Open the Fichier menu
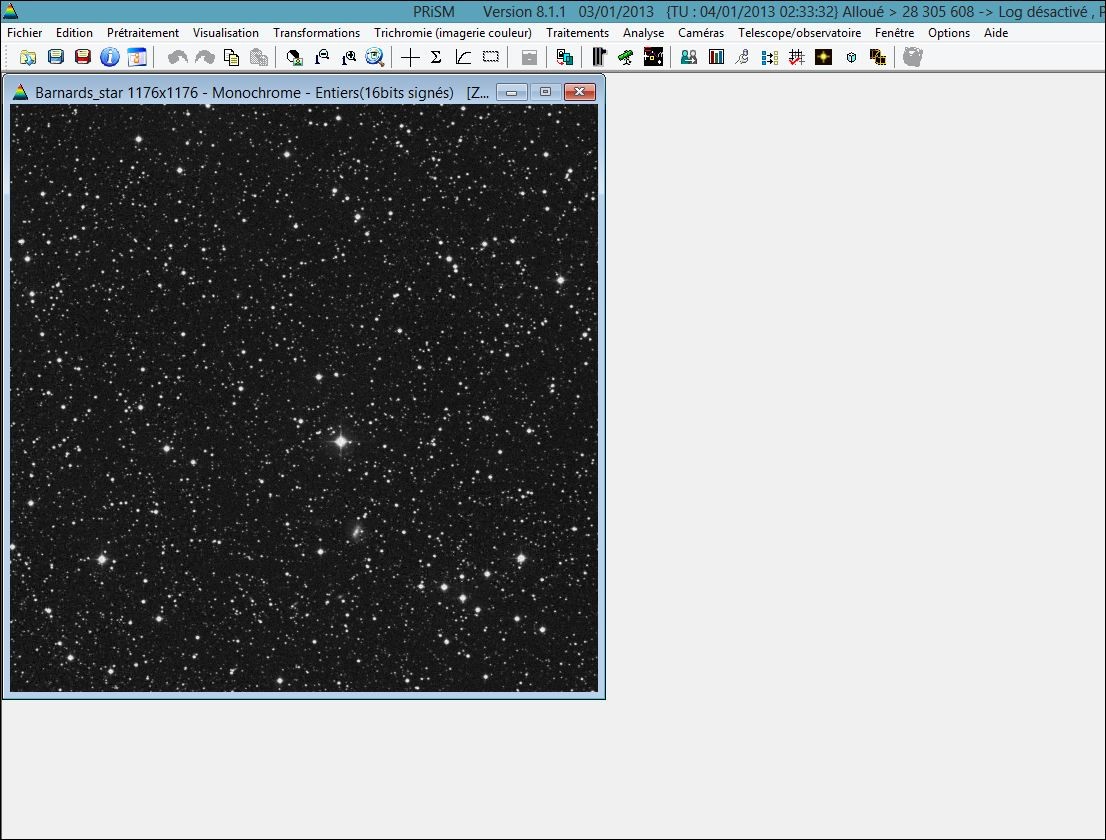 click(25, 33)
